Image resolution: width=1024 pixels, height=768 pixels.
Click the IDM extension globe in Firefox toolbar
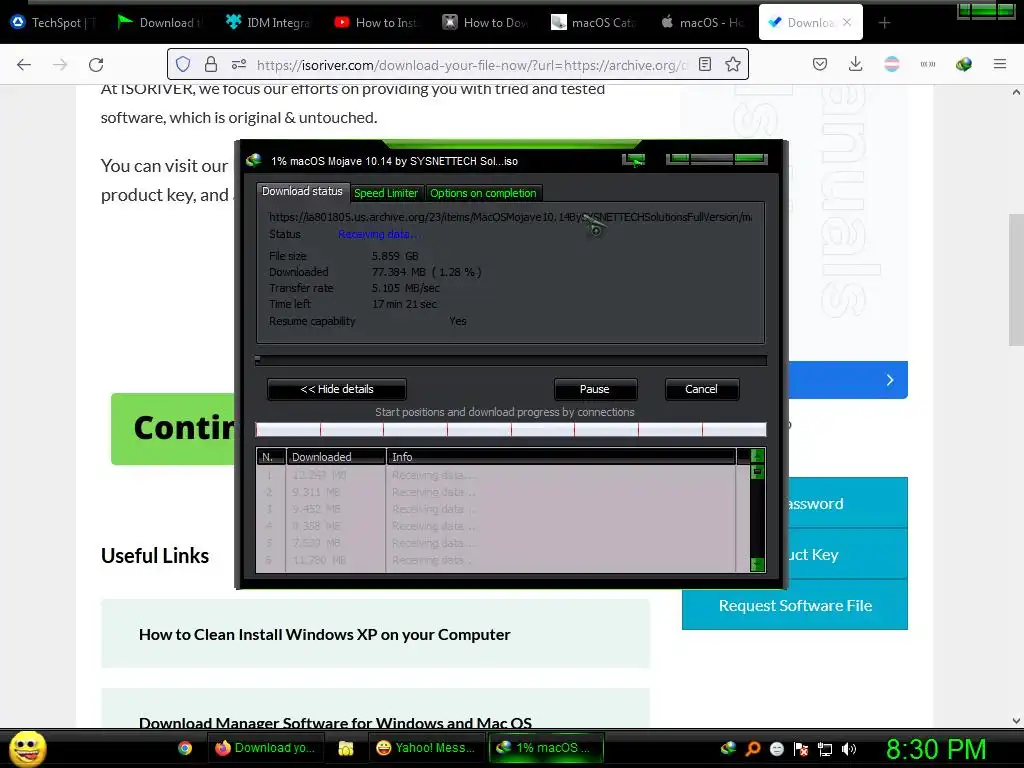click(963, 64)
